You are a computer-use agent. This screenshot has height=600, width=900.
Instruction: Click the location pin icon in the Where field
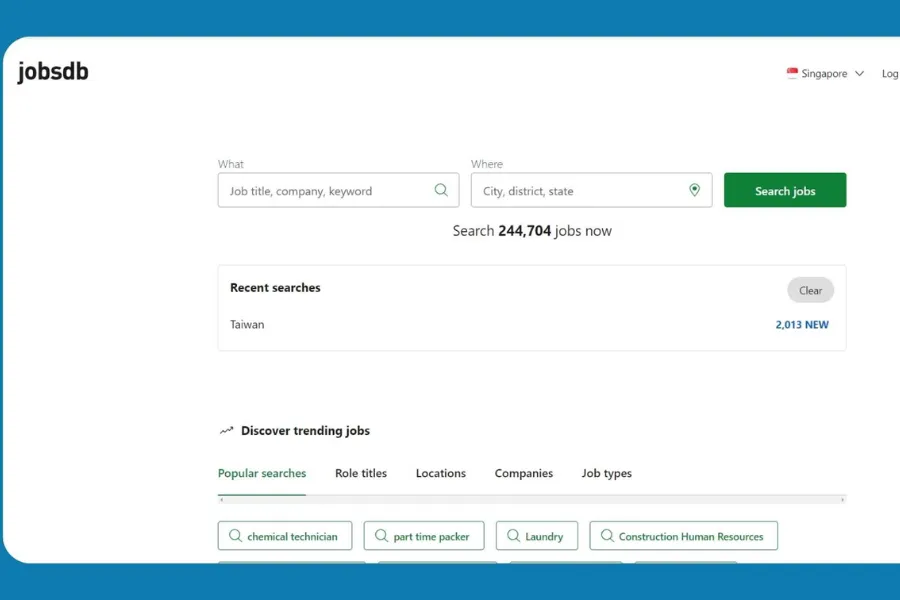(x=695, y=190)
